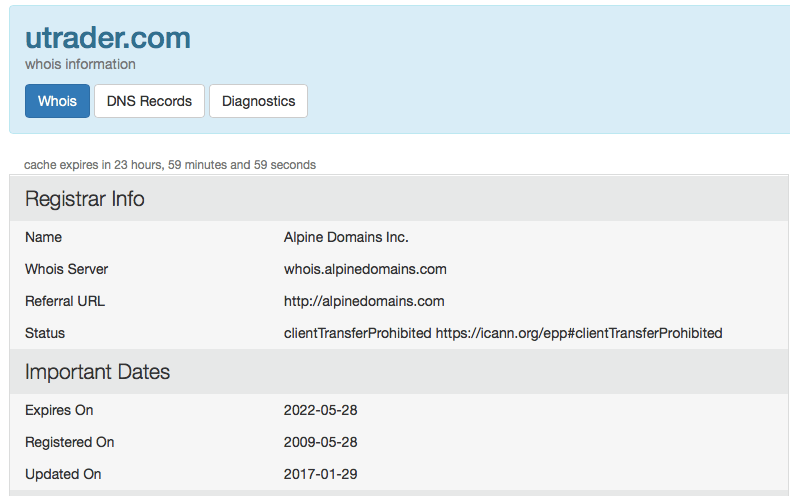Click the 'Expires On' row label

pos(59,410)
